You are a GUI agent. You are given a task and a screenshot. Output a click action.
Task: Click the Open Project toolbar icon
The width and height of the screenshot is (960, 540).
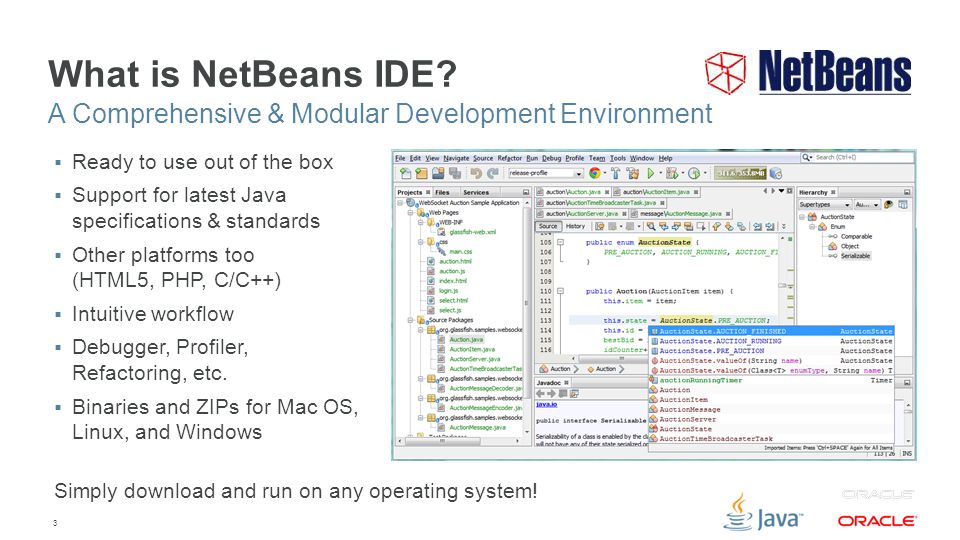(438, 173)
